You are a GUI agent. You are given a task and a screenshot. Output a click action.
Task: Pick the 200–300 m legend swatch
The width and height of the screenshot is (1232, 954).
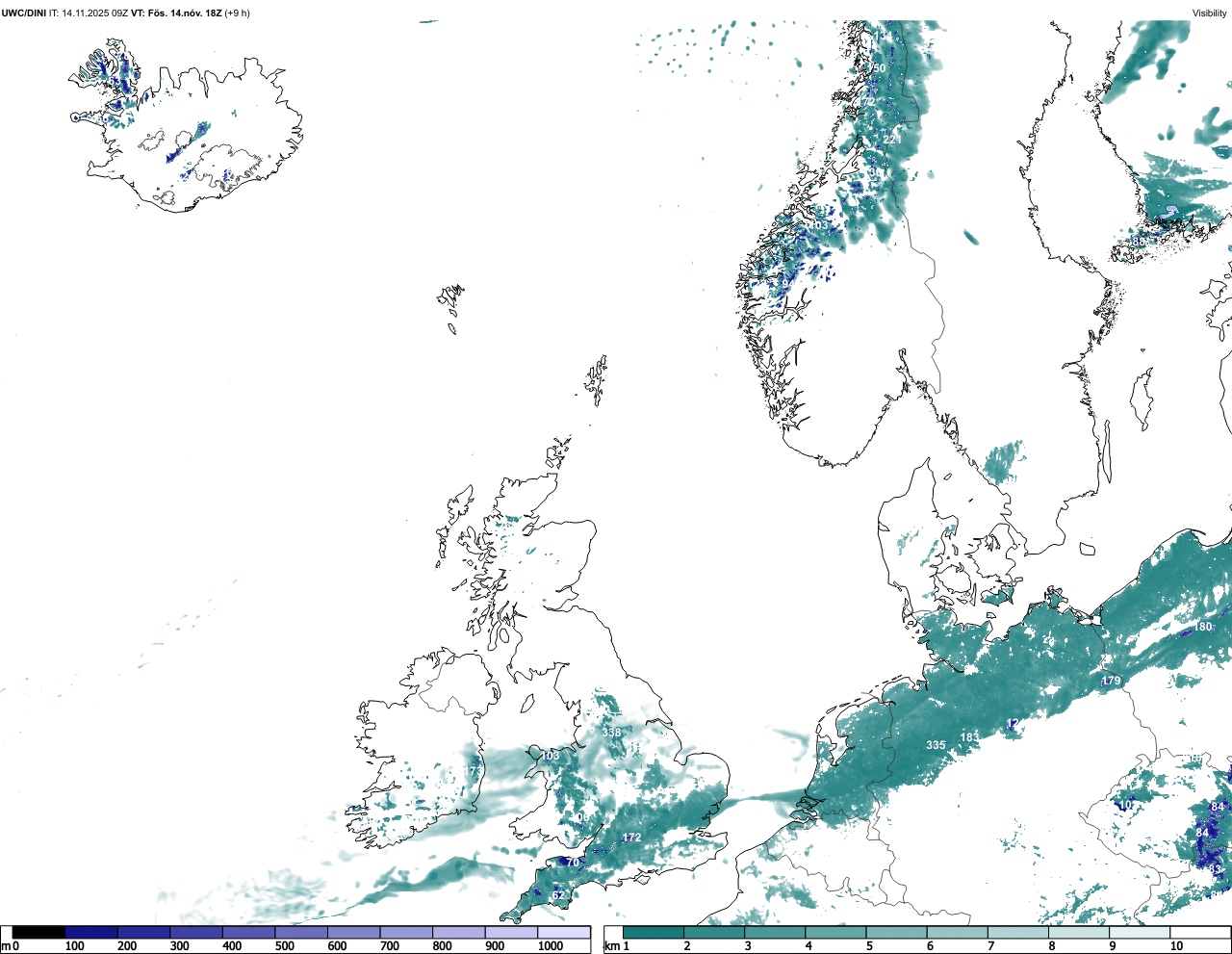pos(144,932)
